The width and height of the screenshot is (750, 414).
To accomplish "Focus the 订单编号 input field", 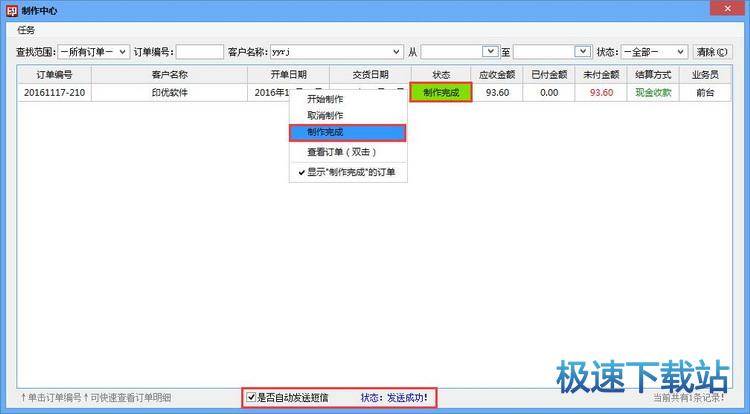I will click(199, 52).
